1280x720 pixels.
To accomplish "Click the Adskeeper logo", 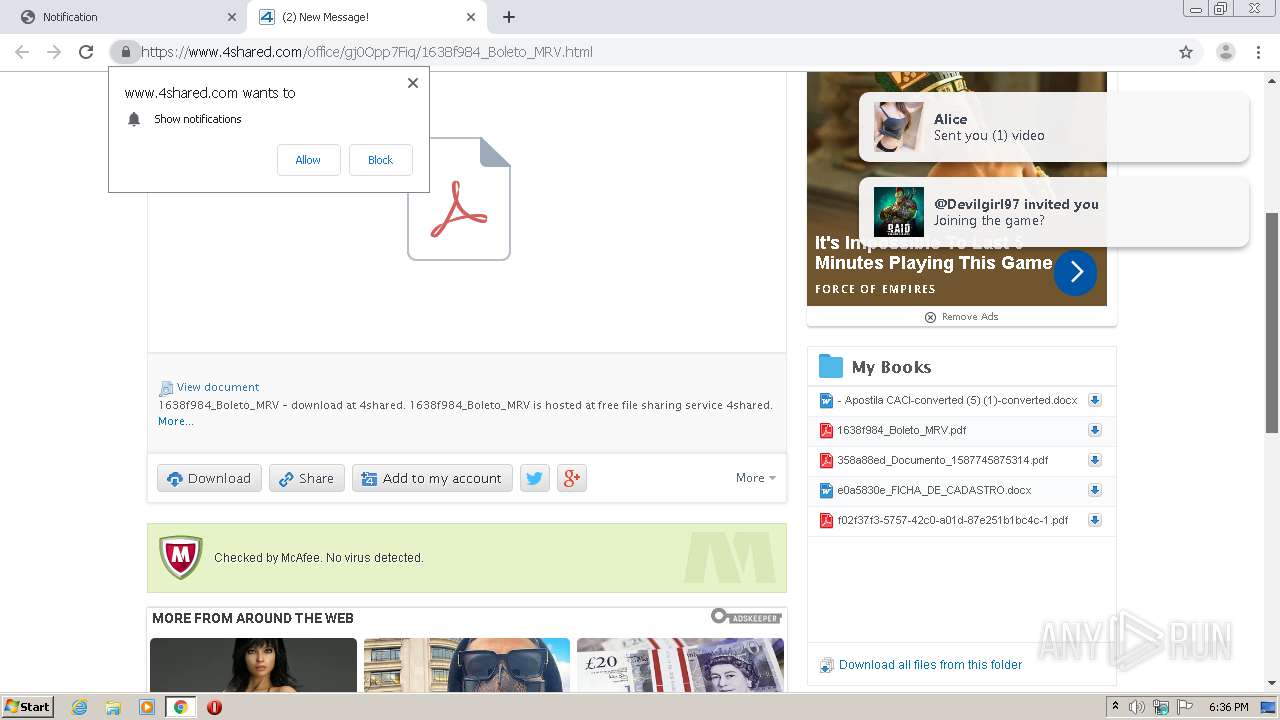I will [x=746, y=617].
